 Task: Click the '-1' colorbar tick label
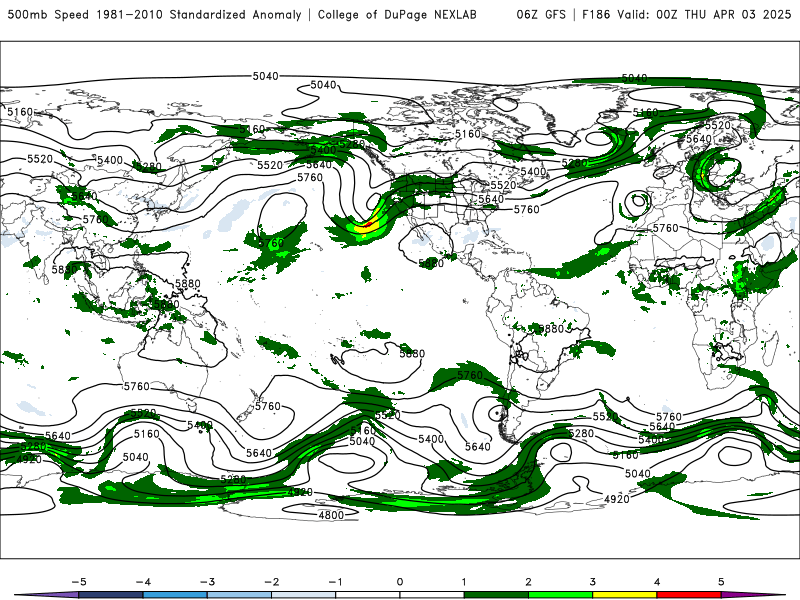pyautogui.click(x=335, y=582)
